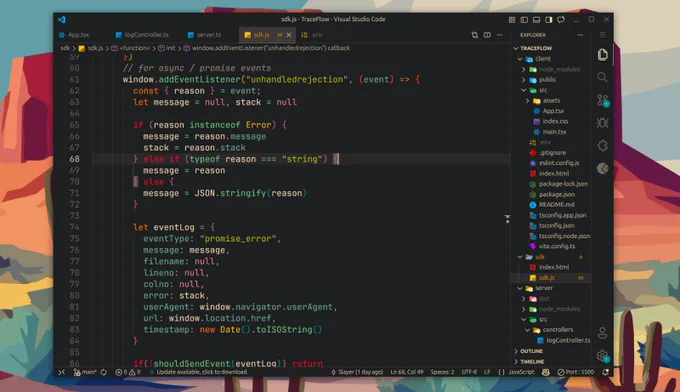680x392 pixels.
Task: Open the Accounts icon in activity bar
Action: tap(602, 333)
